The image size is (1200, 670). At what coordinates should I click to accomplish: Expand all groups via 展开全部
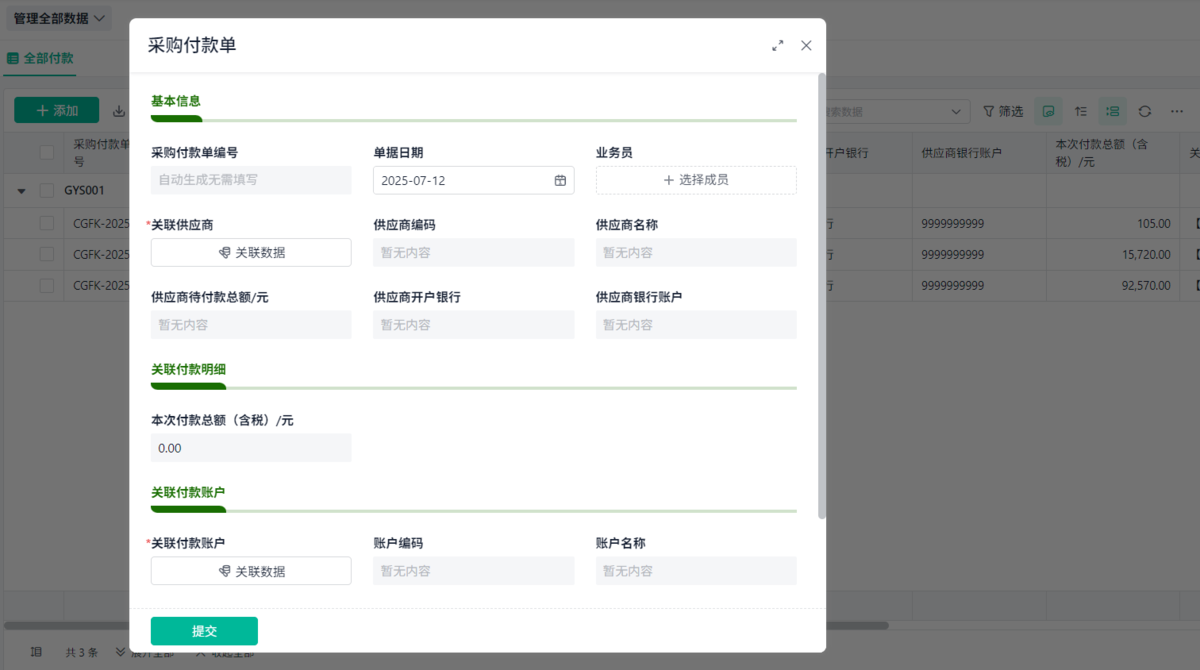click(145, 652)
